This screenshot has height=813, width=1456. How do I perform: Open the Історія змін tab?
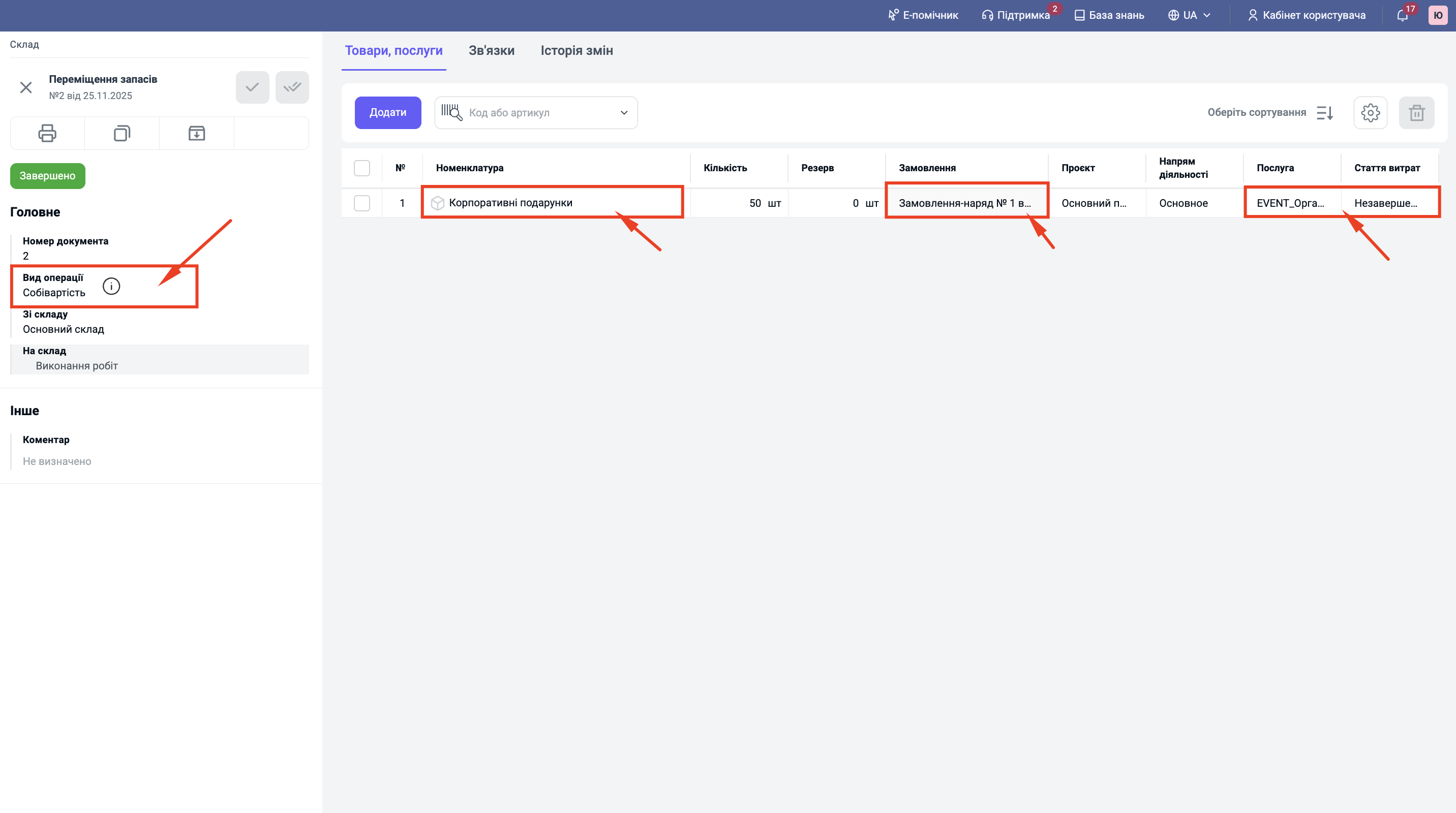pos(577,51)
